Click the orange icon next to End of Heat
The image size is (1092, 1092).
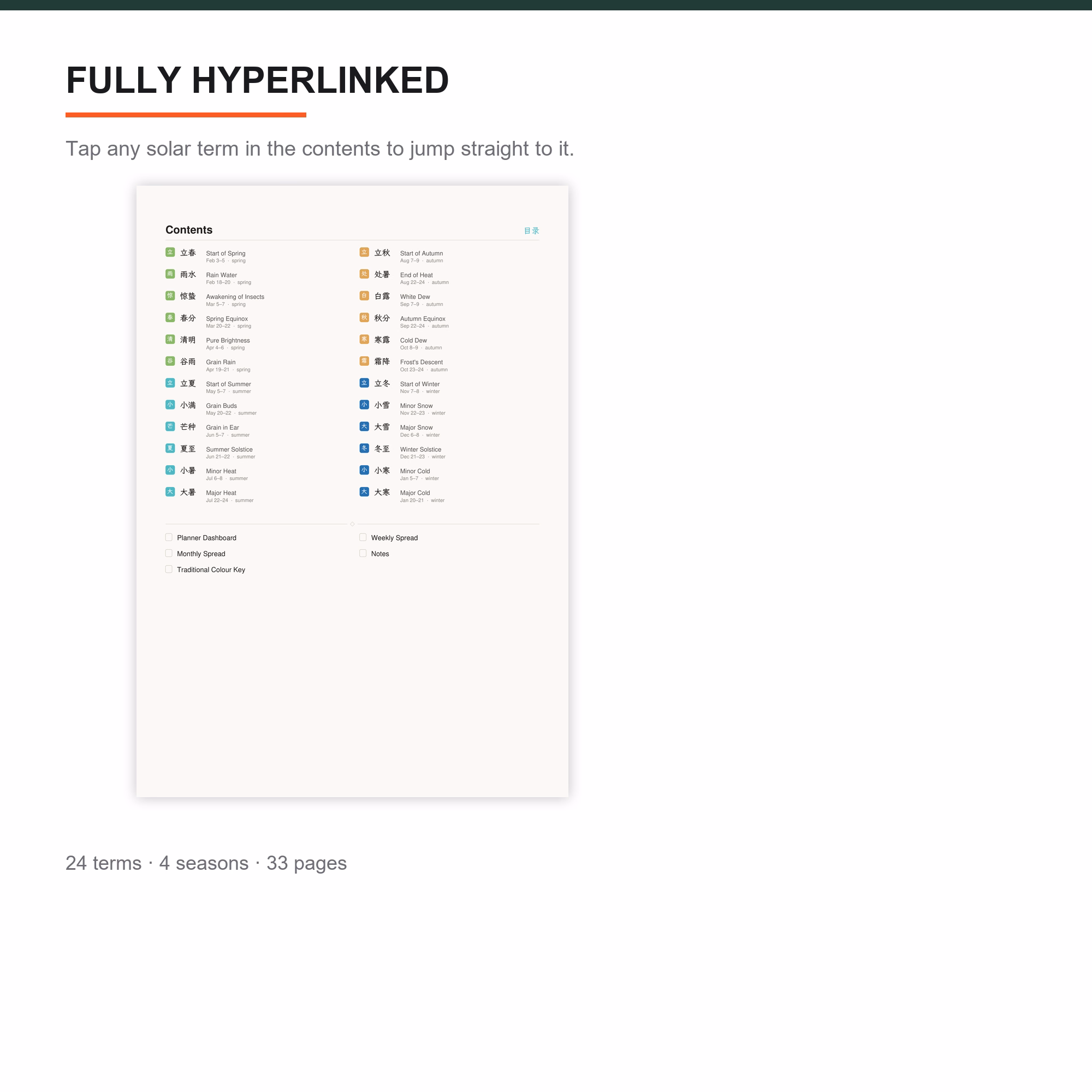pyautogui.click(x=364, y=274)
